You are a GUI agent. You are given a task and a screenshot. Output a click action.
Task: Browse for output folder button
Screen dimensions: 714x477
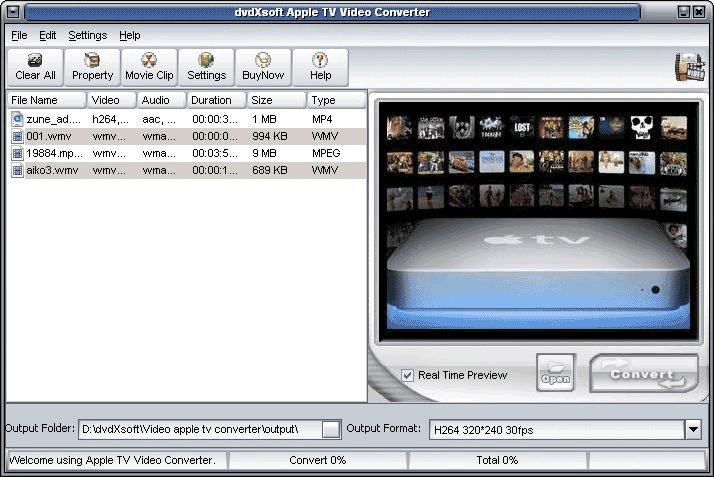331,429
